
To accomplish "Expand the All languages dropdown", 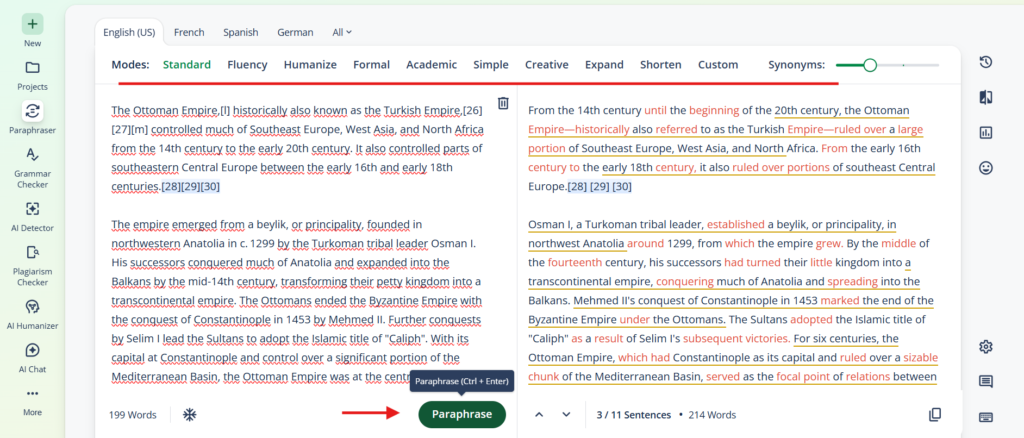I will [x=341, y=32].
